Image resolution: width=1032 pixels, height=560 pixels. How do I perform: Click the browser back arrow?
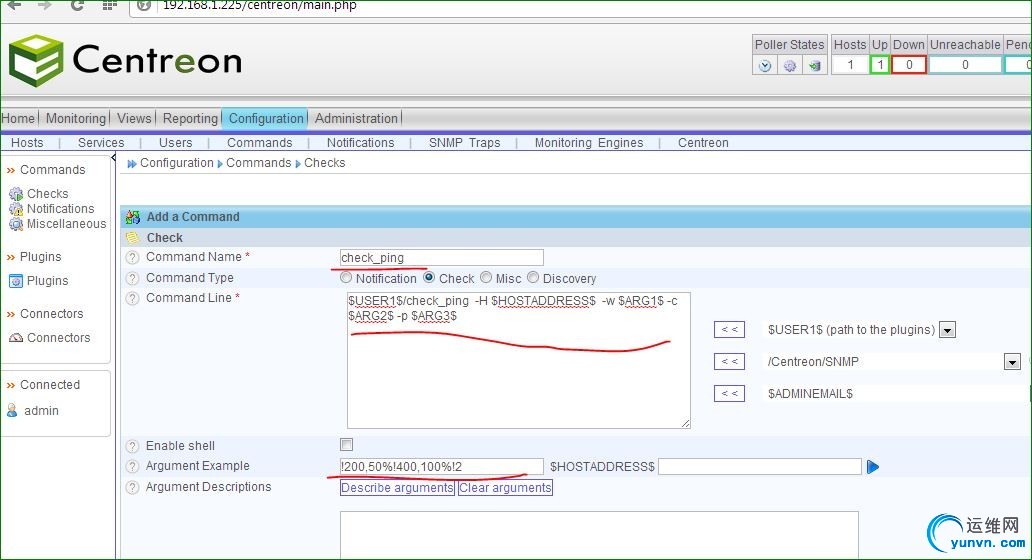pyautogui.click(x=14, y=5)
